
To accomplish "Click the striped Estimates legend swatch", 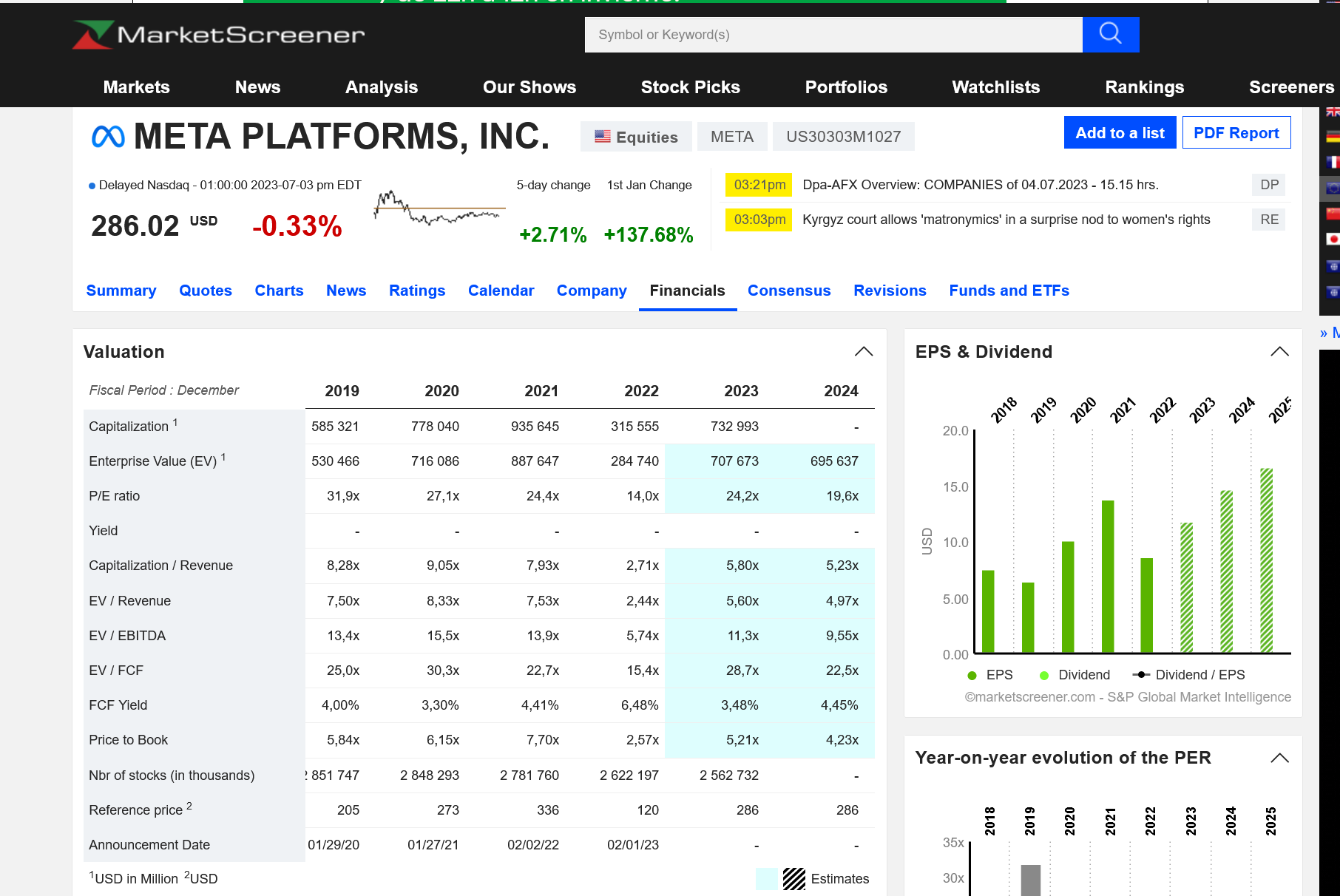I will (x=794, y=879).
